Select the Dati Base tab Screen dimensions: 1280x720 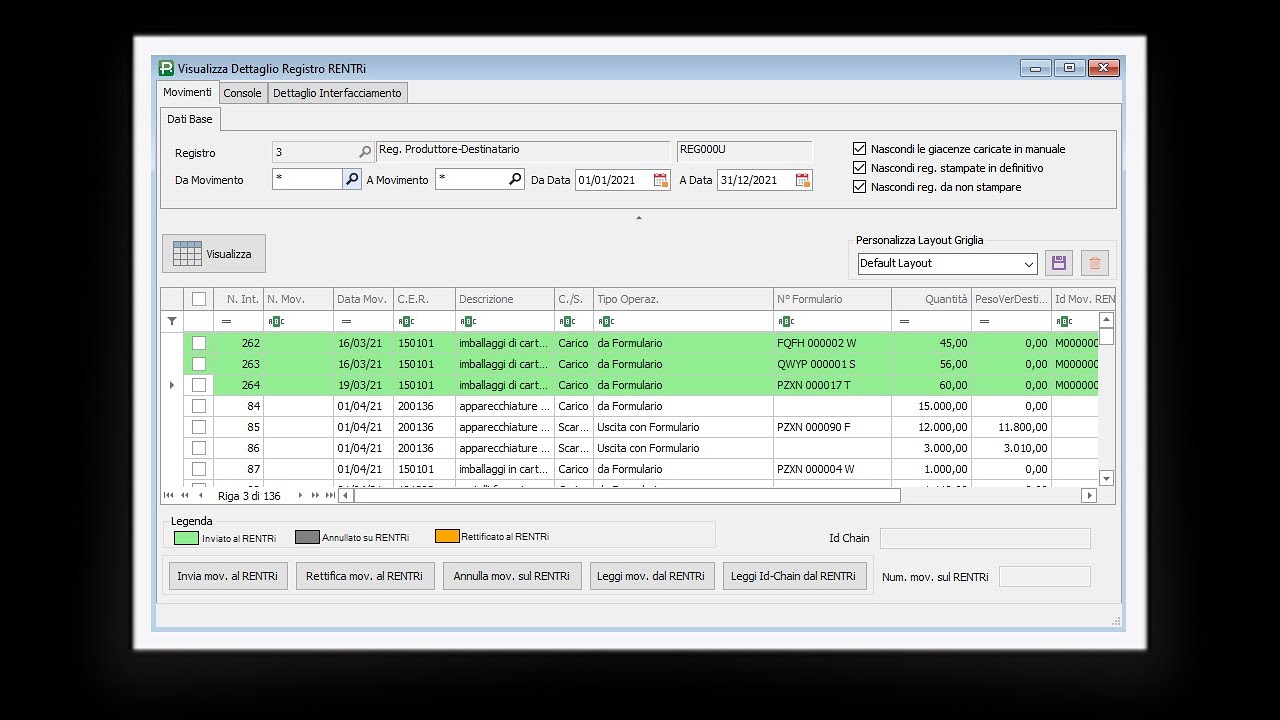(x=190, y=119)
